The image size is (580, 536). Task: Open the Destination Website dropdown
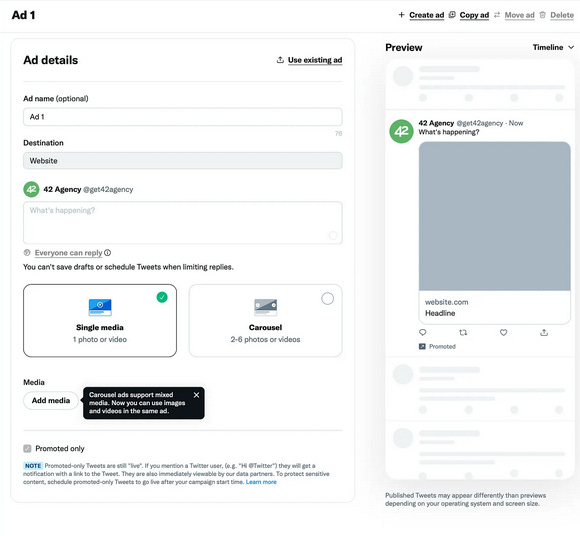coord(183,161)
